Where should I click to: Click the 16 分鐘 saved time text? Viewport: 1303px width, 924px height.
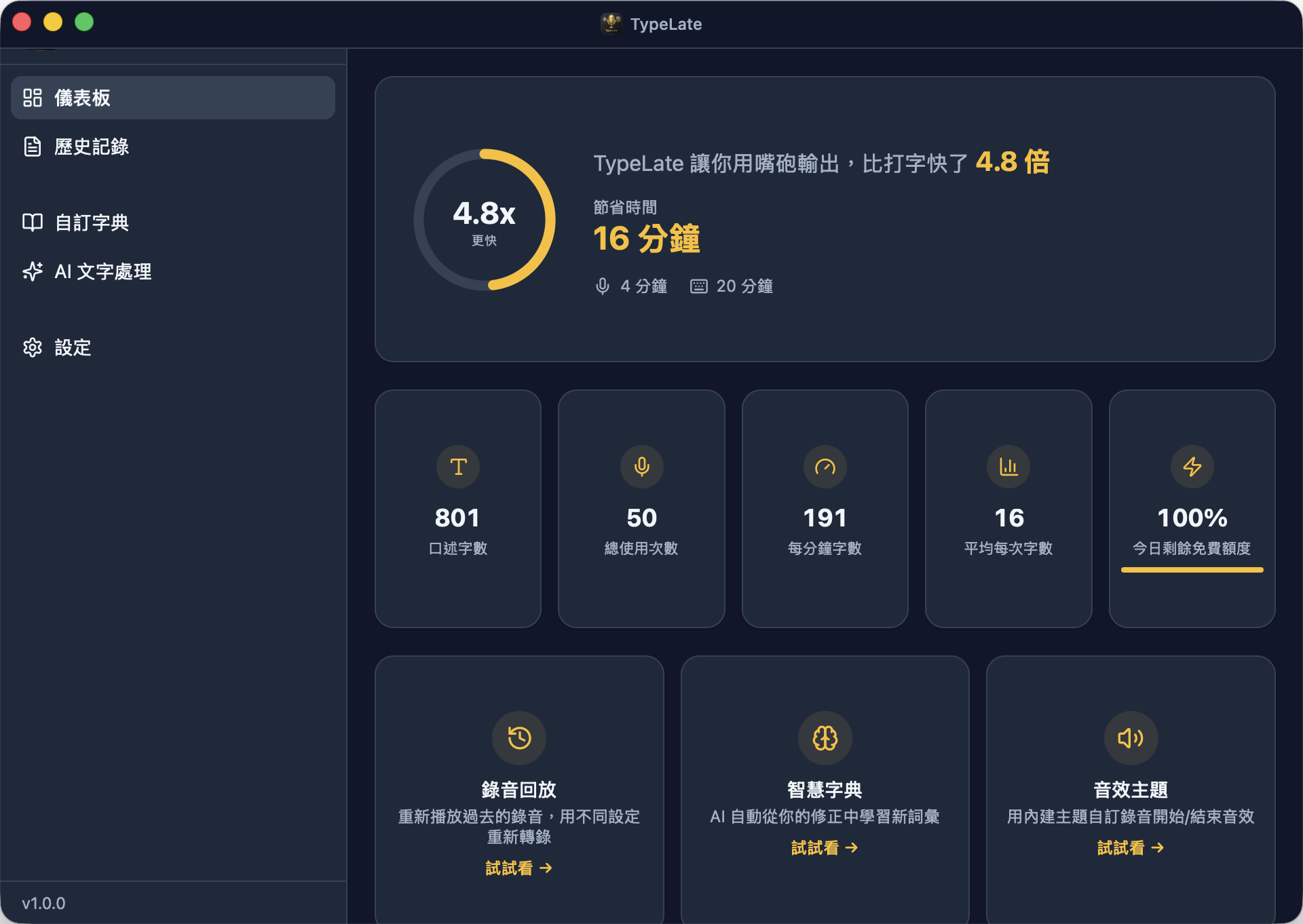pyautogui.click(x=647, y=239)
